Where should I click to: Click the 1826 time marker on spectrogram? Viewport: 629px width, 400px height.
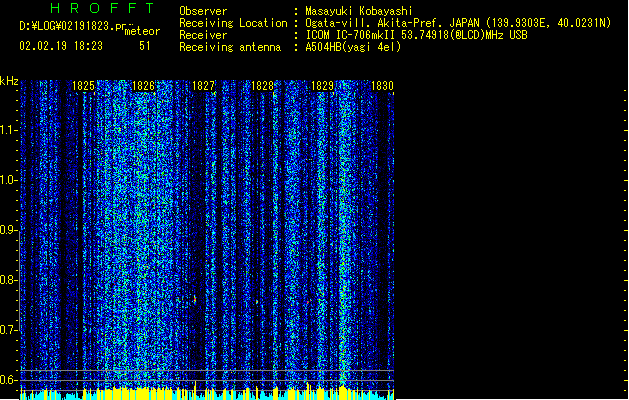tap(143, 86)
